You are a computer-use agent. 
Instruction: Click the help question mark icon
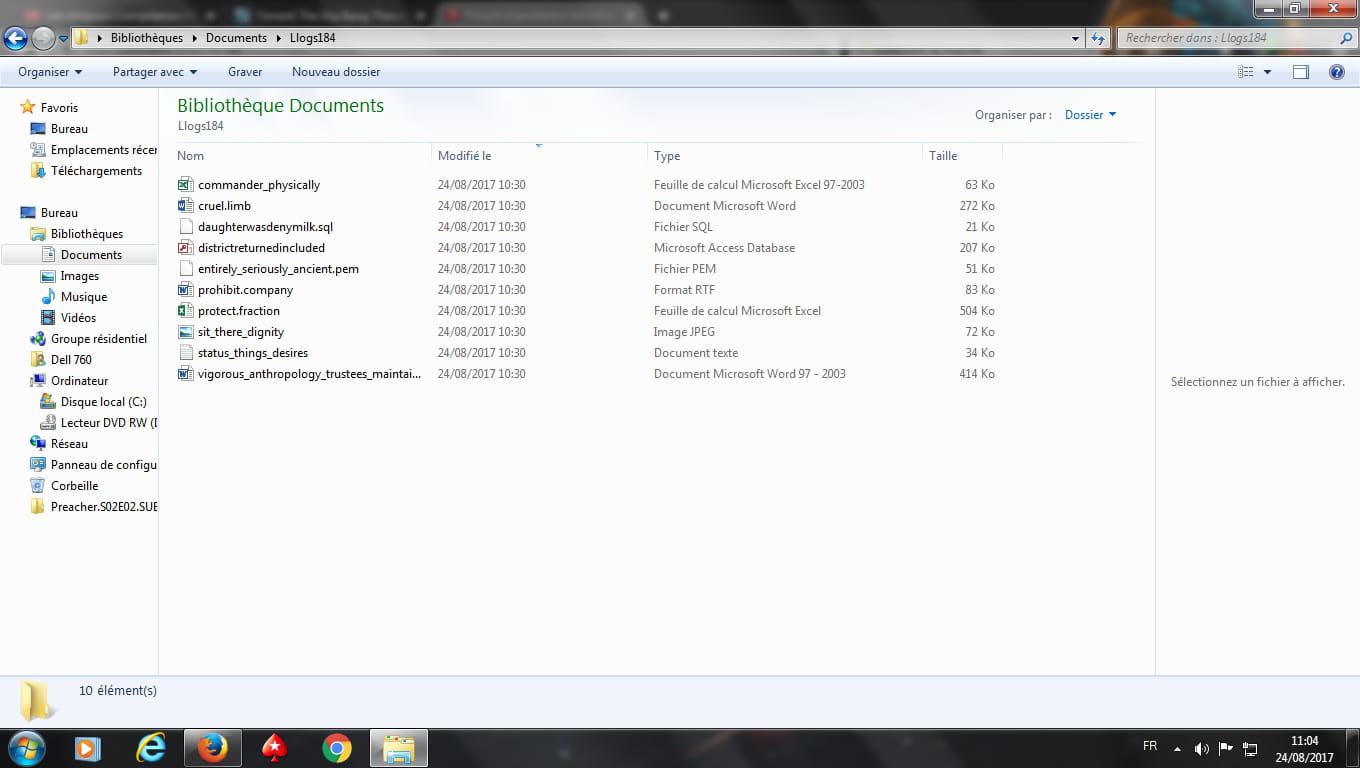pyautogui.click(x=1336, y=72)
